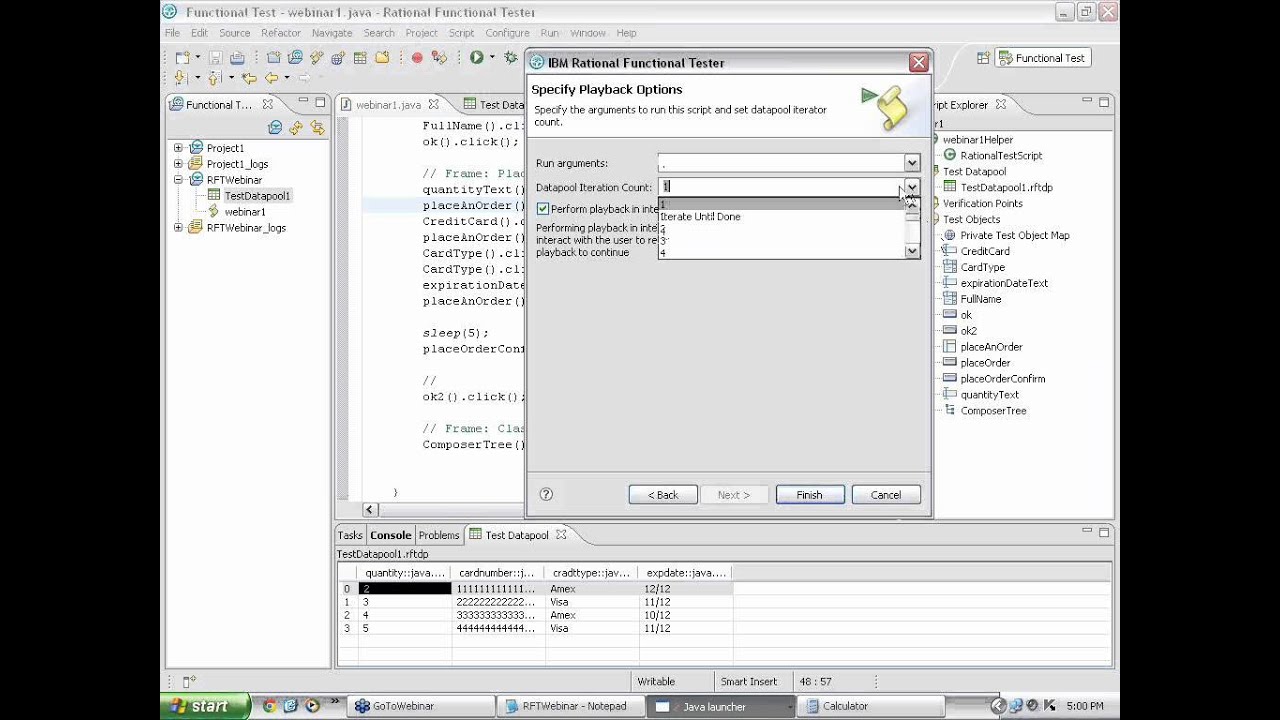Select 'Iterate Until Done' from the list
The height and width of the screenshot is (720, 1280).
pos(700,217)
